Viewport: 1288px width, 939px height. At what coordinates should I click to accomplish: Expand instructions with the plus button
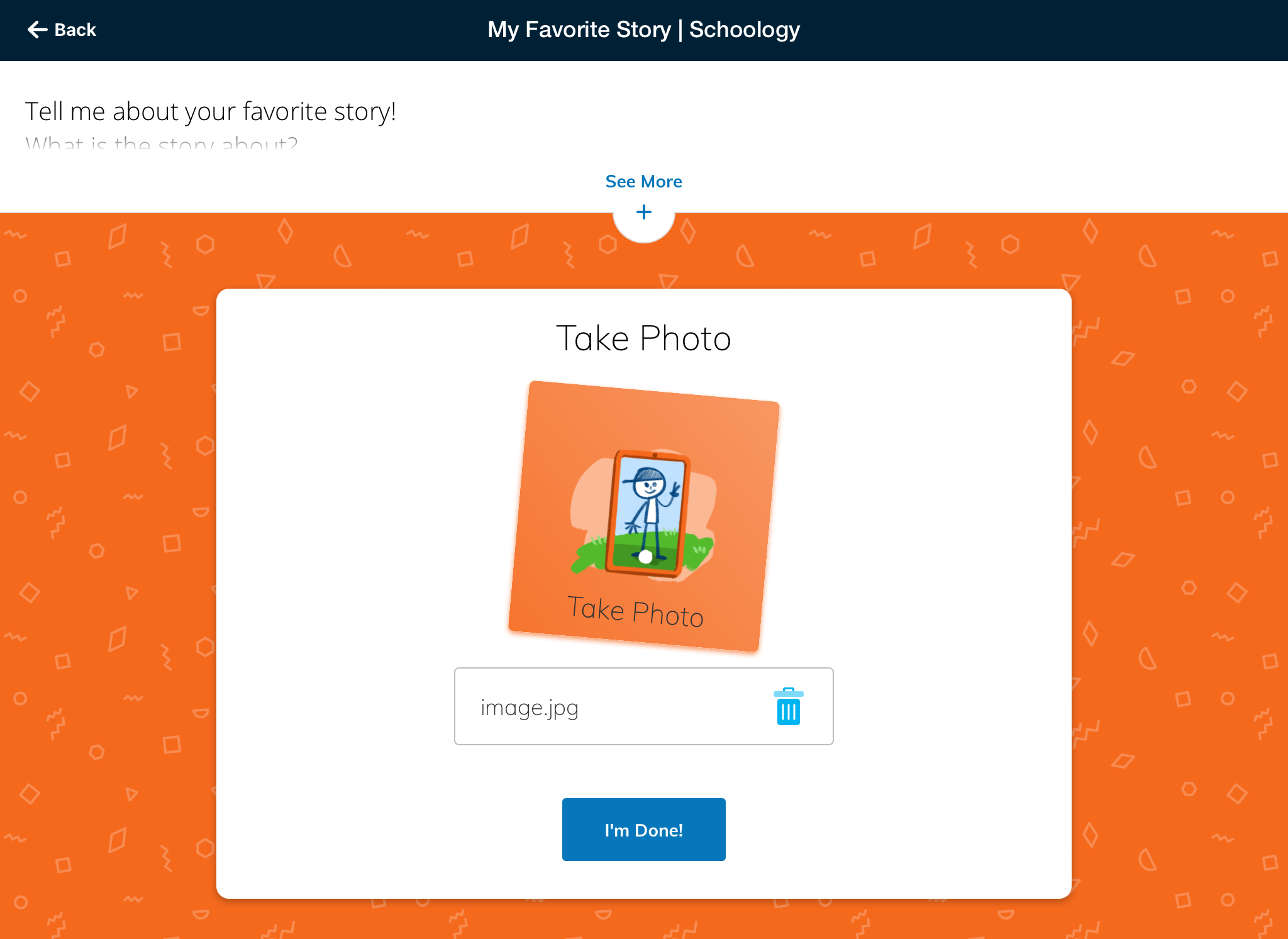point(643,213)
